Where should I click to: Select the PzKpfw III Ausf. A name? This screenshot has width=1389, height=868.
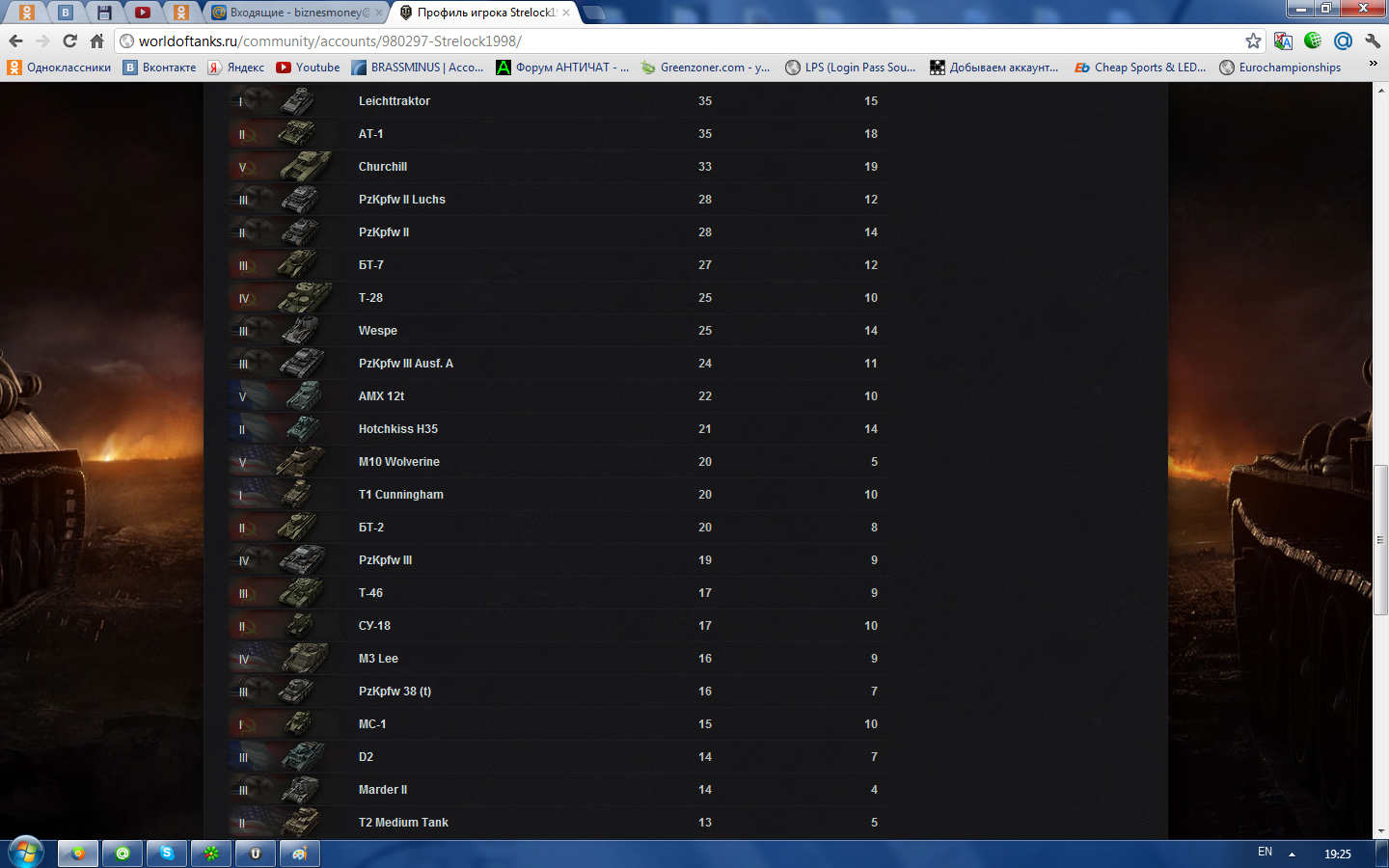[x=406, y=364]
